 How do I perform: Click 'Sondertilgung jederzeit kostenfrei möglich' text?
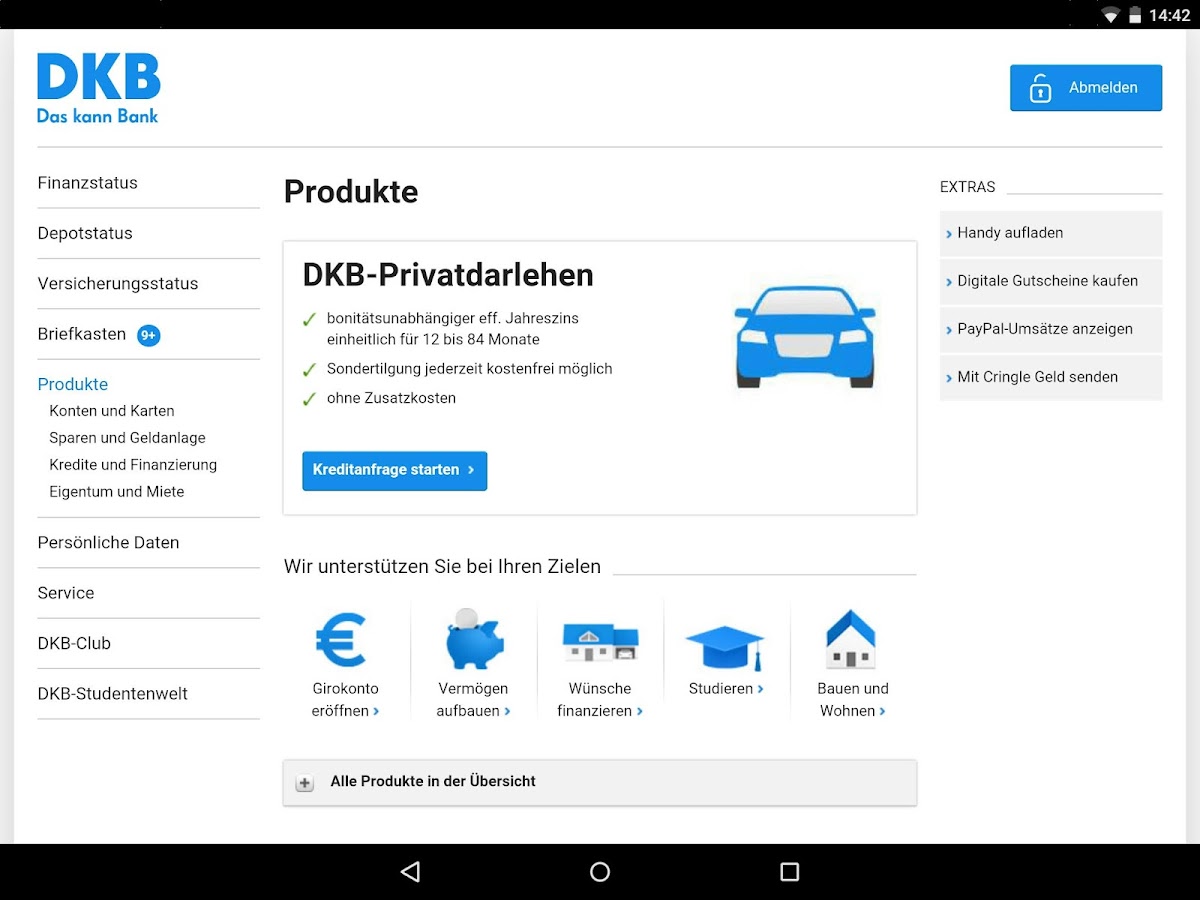469,369
